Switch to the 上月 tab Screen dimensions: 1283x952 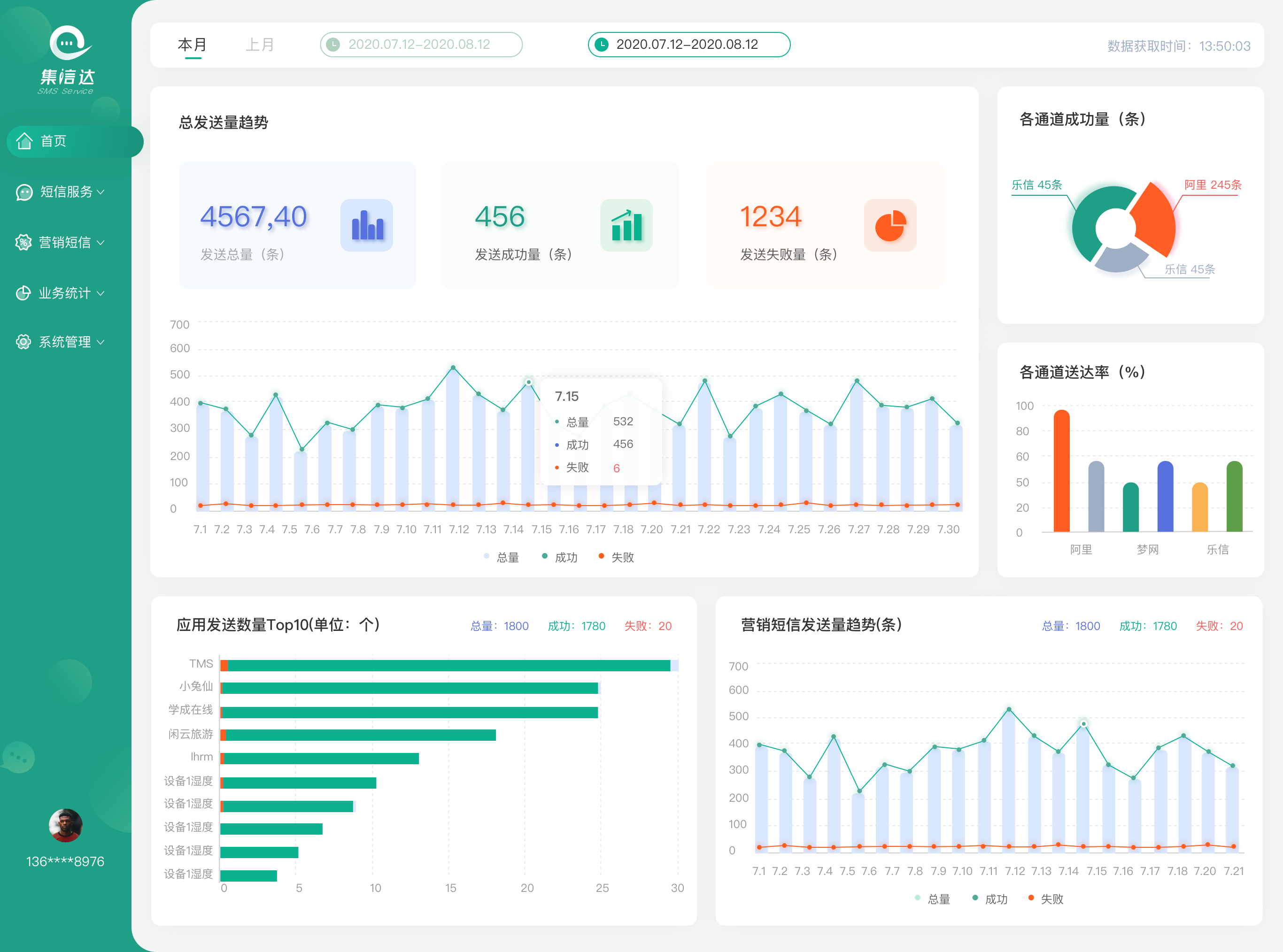260,45
